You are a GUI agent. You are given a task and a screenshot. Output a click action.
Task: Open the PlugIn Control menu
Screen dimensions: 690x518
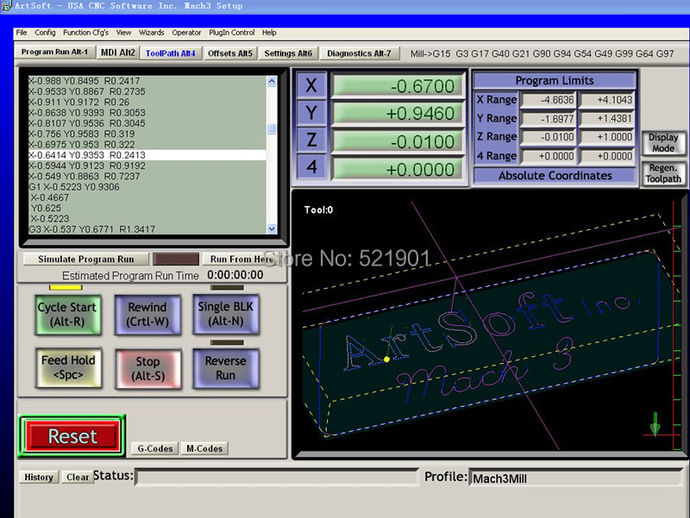tap(231, 33)
